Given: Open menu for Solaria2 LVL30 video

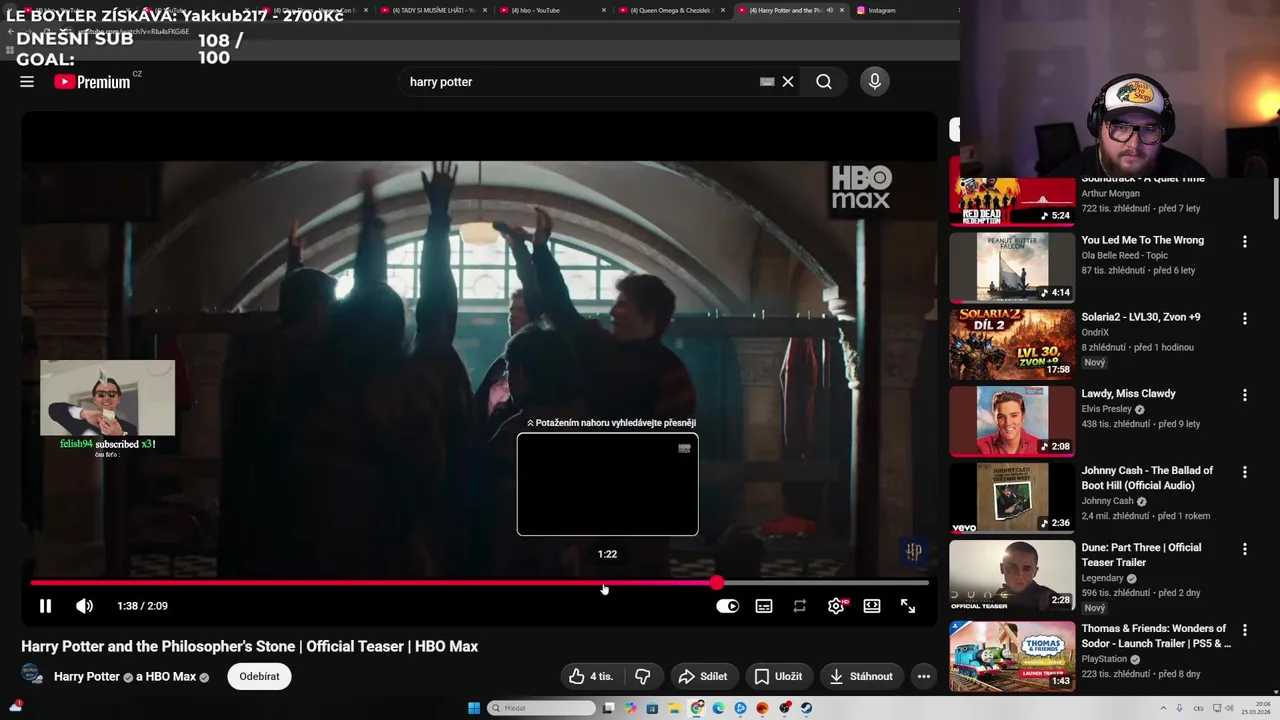Looking at the screenshot, I should 1245,319.
